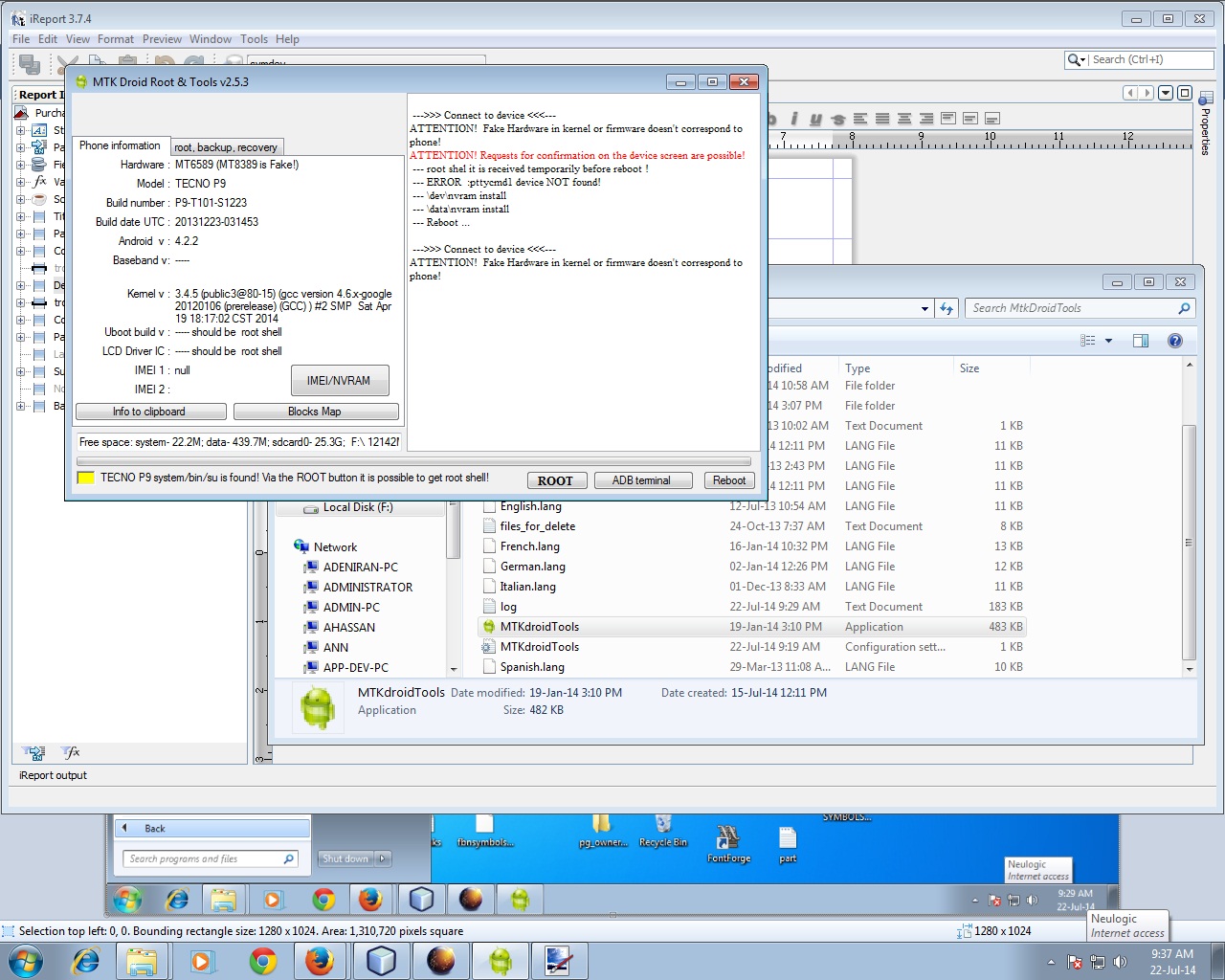Open the Tools menu in iReport
Viewport: 1225px width, 980px height.
254,39
